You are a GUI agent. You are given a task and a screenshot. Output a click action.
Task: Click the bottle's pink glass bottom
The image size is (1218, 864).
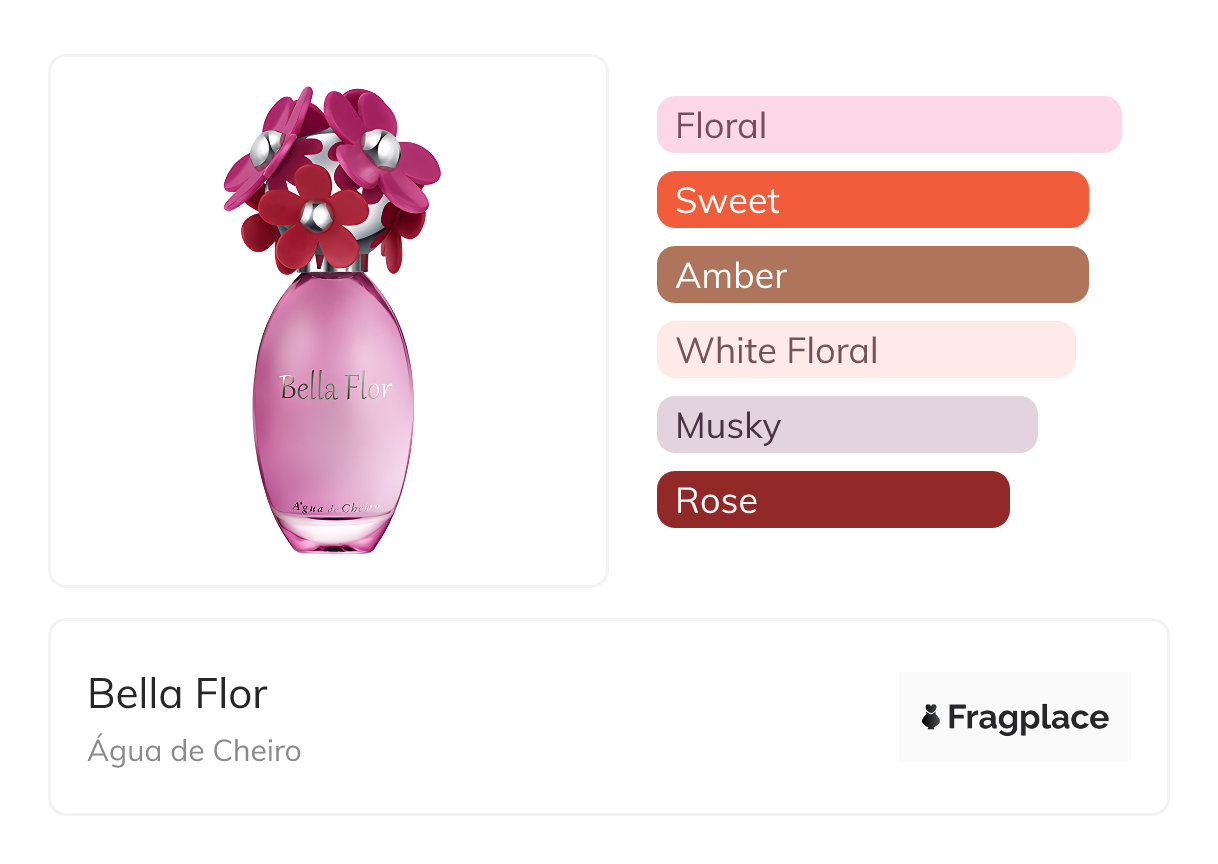[x=333, y=538]
